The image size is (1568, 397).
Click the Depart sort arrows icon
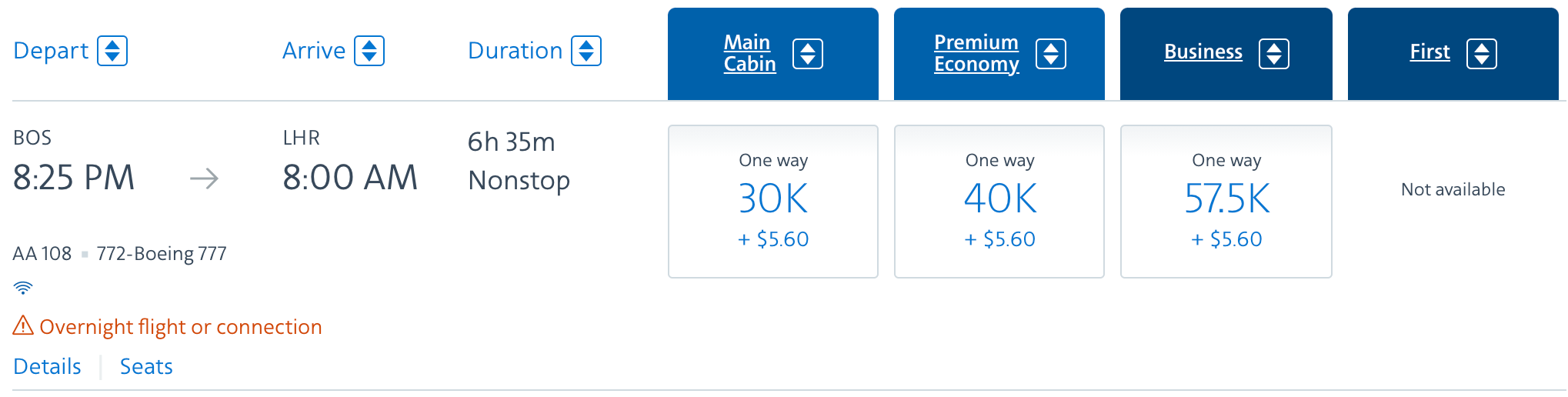[112, 51]
